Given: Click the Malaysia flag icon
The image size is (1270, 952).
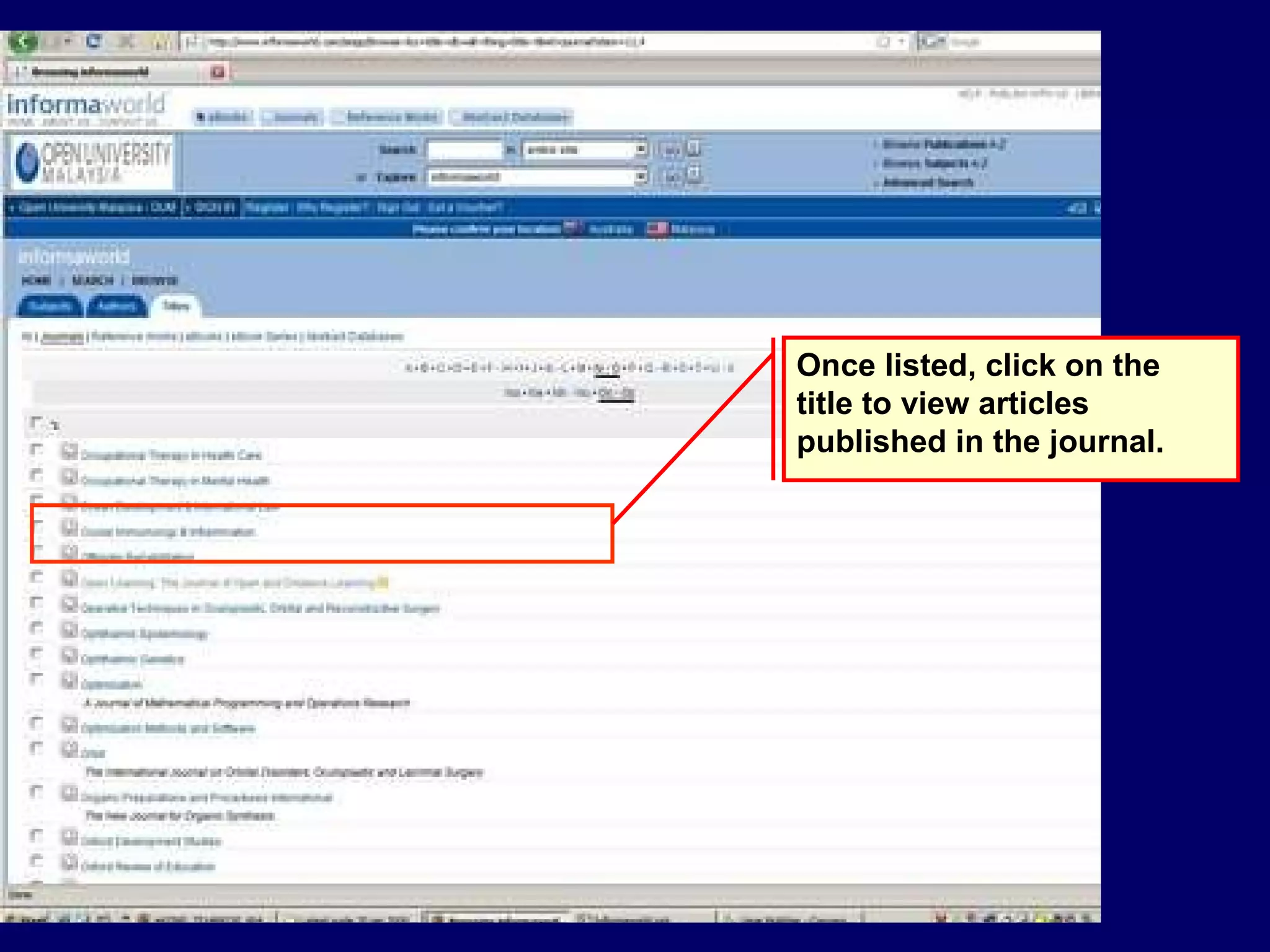Looking at the screenshot, I should click(x=657, y=229).
